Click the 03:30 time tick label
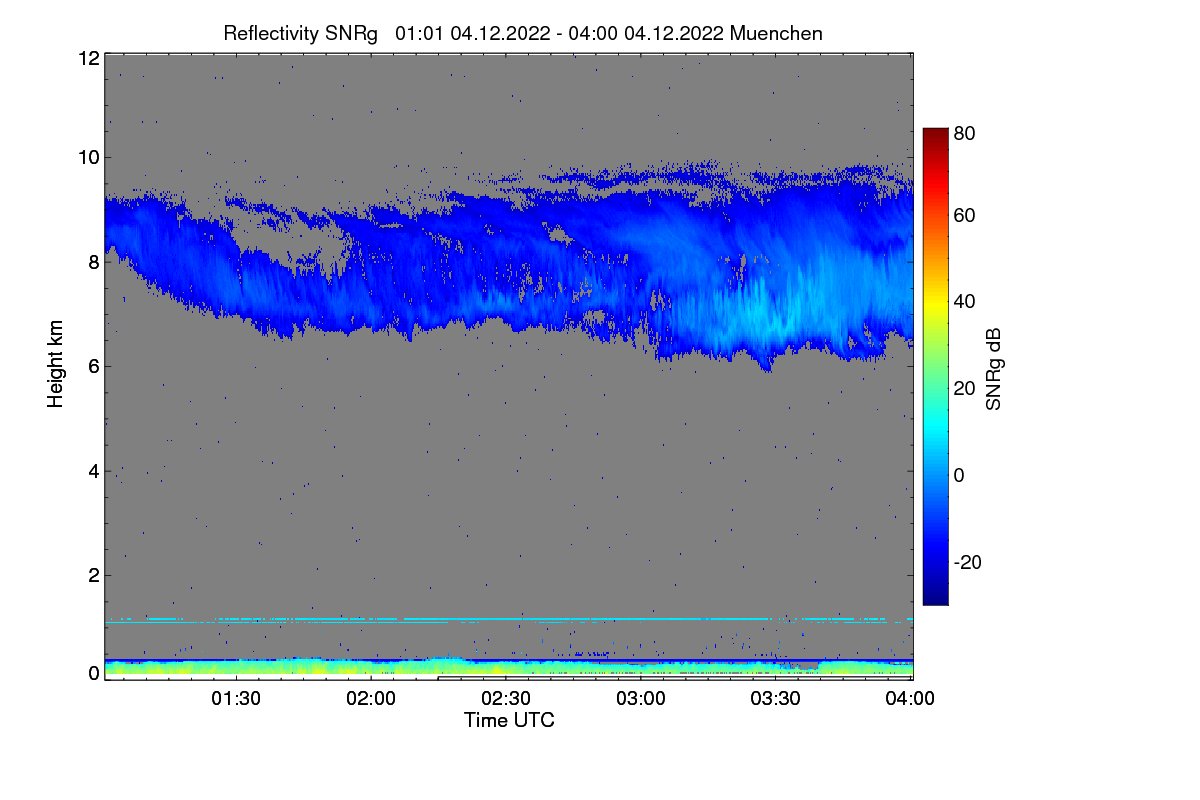Image resolution: width=1200 pixels, height=800 pixels. [x=776, y=699]
